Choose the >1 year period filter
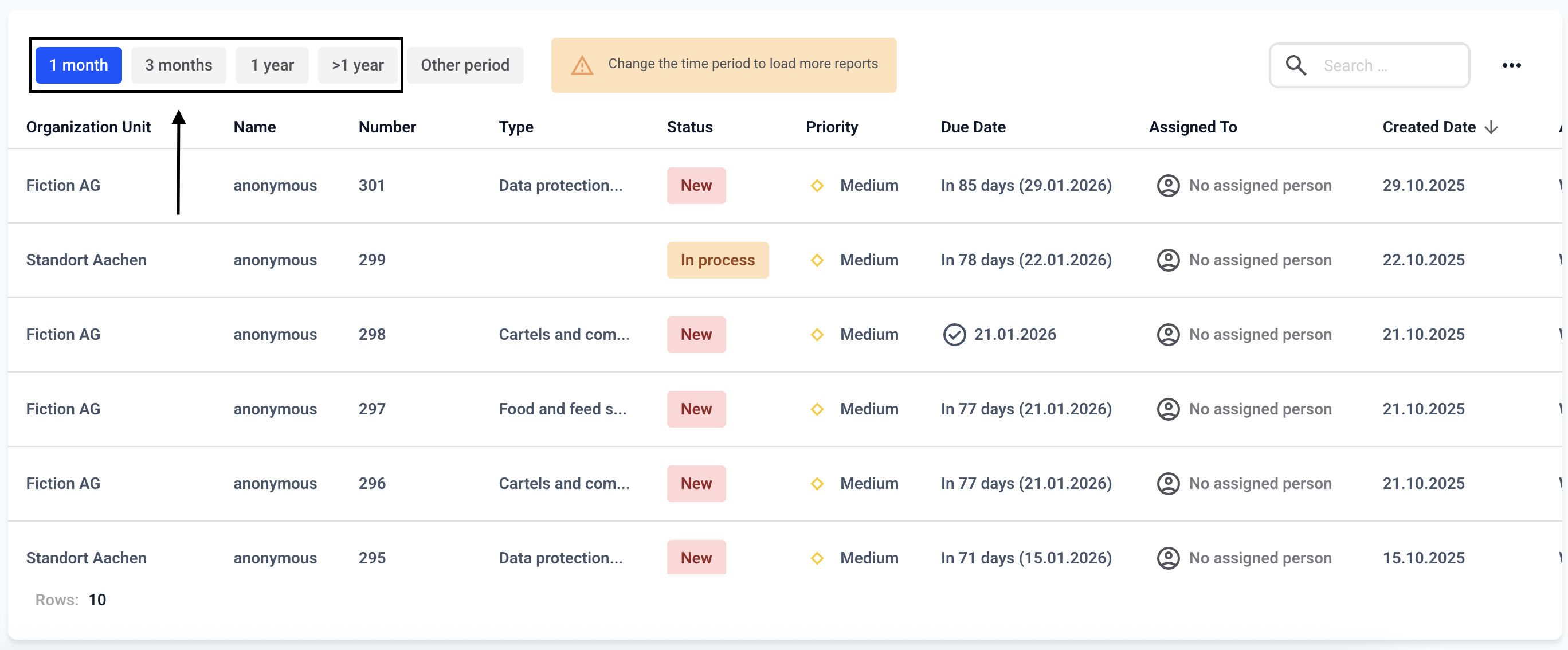 point(357,65)
